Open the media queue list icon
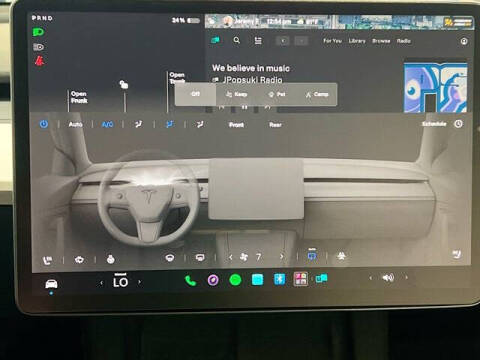The image size is (480, 360). pyautogui.click(x=258, y=41)
